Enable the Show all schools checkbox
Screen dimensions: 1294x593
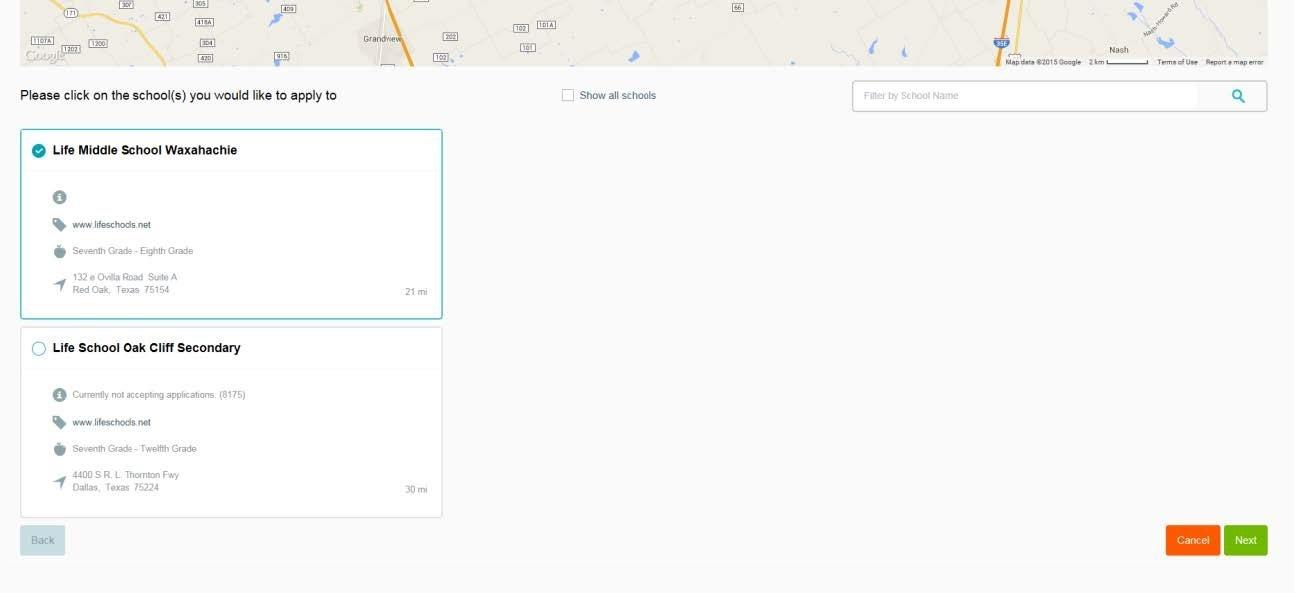pyautogui.click(x=568, y=96)
